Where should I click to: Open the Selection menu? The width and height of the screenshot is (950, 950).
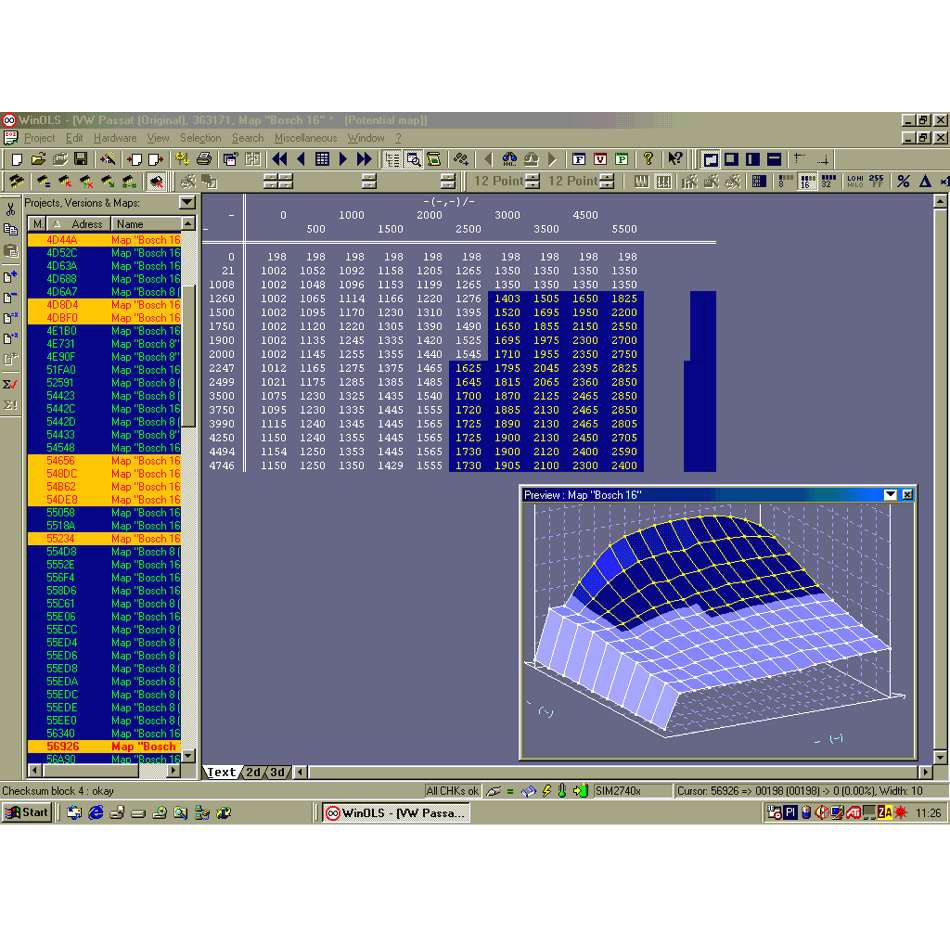pyautogui.click(x=200, y=138)
